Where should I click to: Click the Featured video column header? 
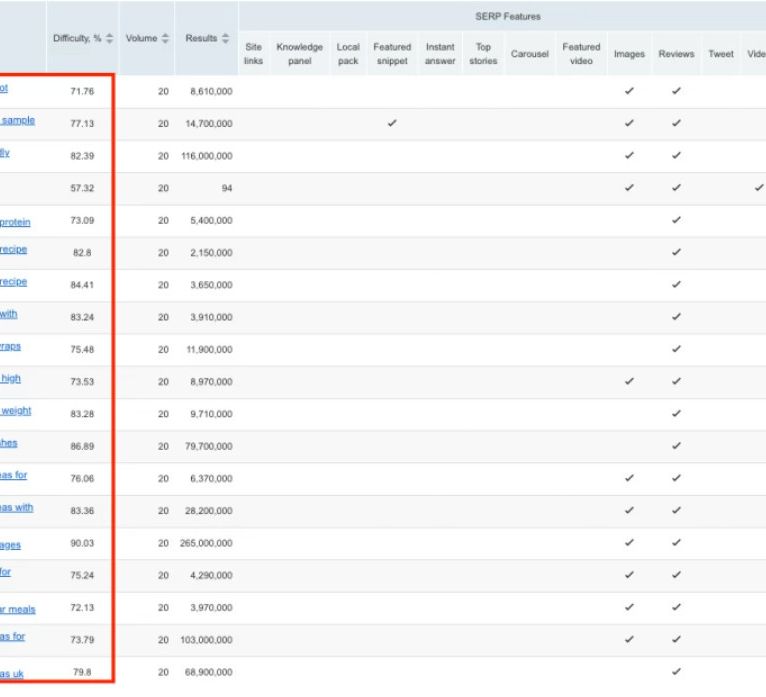[x=581, y=54]
